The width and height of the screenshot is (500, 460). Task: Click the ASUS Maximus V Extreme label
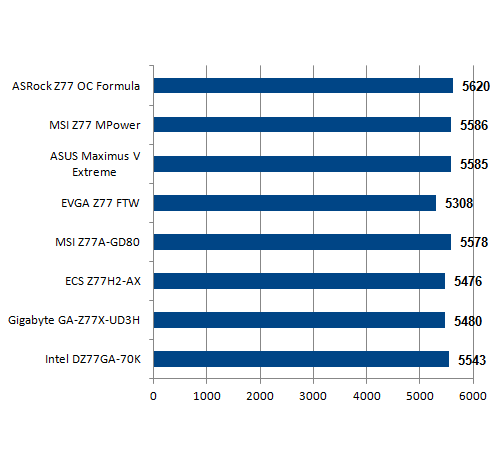click(x=95, y=164)
